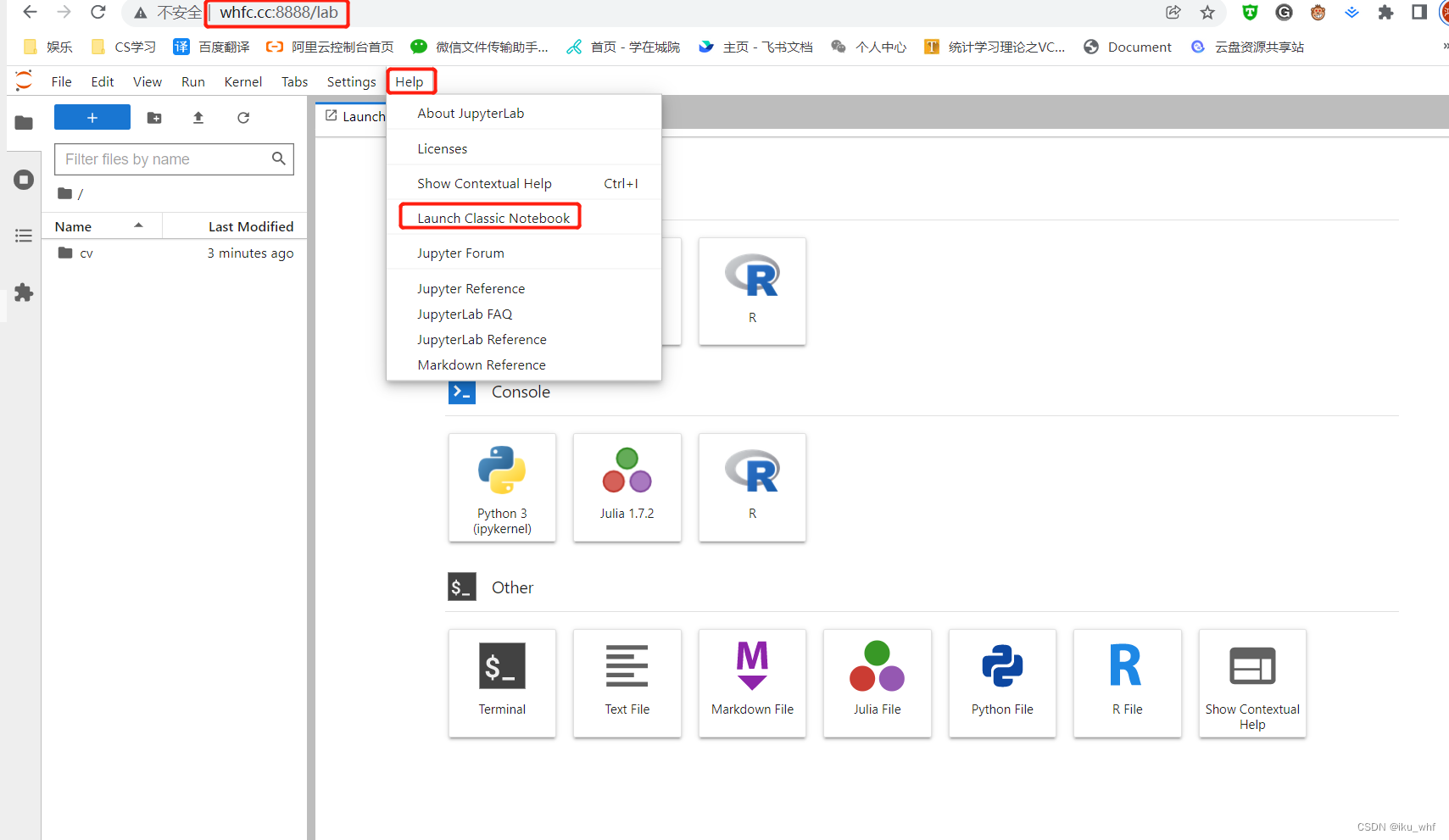Click the New Folder icon
Screen dimensions: 1449x840
(154, 118)
